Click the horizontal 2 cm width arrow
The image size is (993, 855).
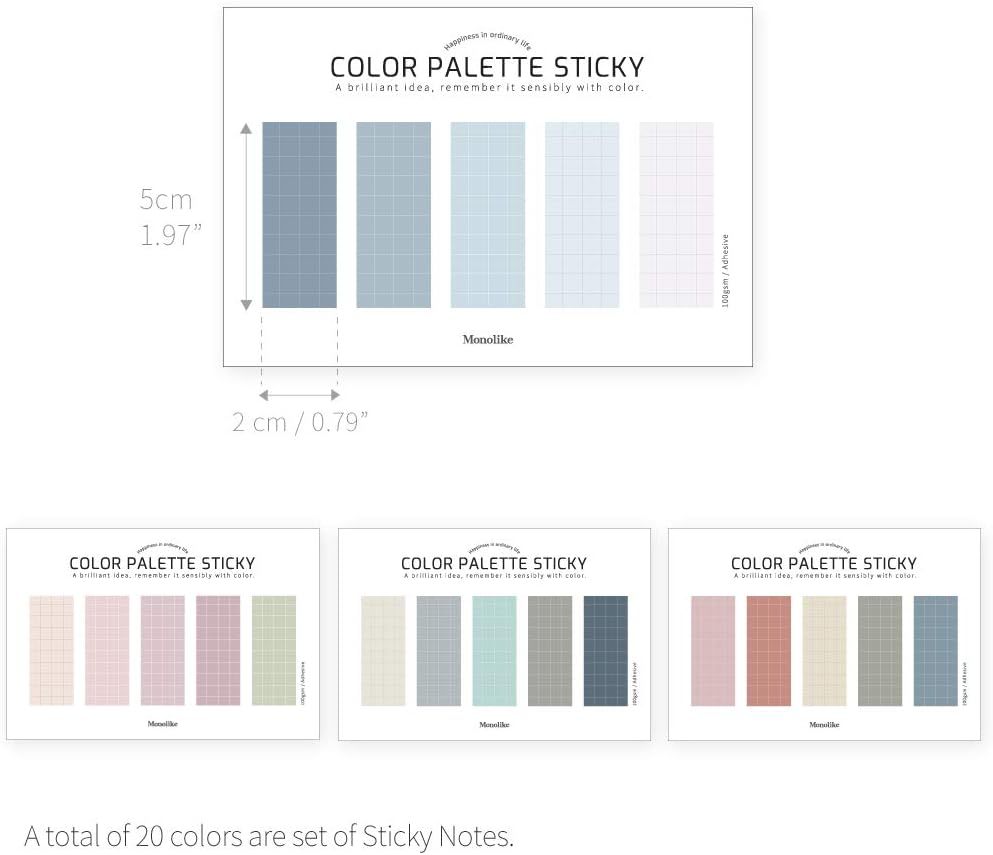coord(298,396)
